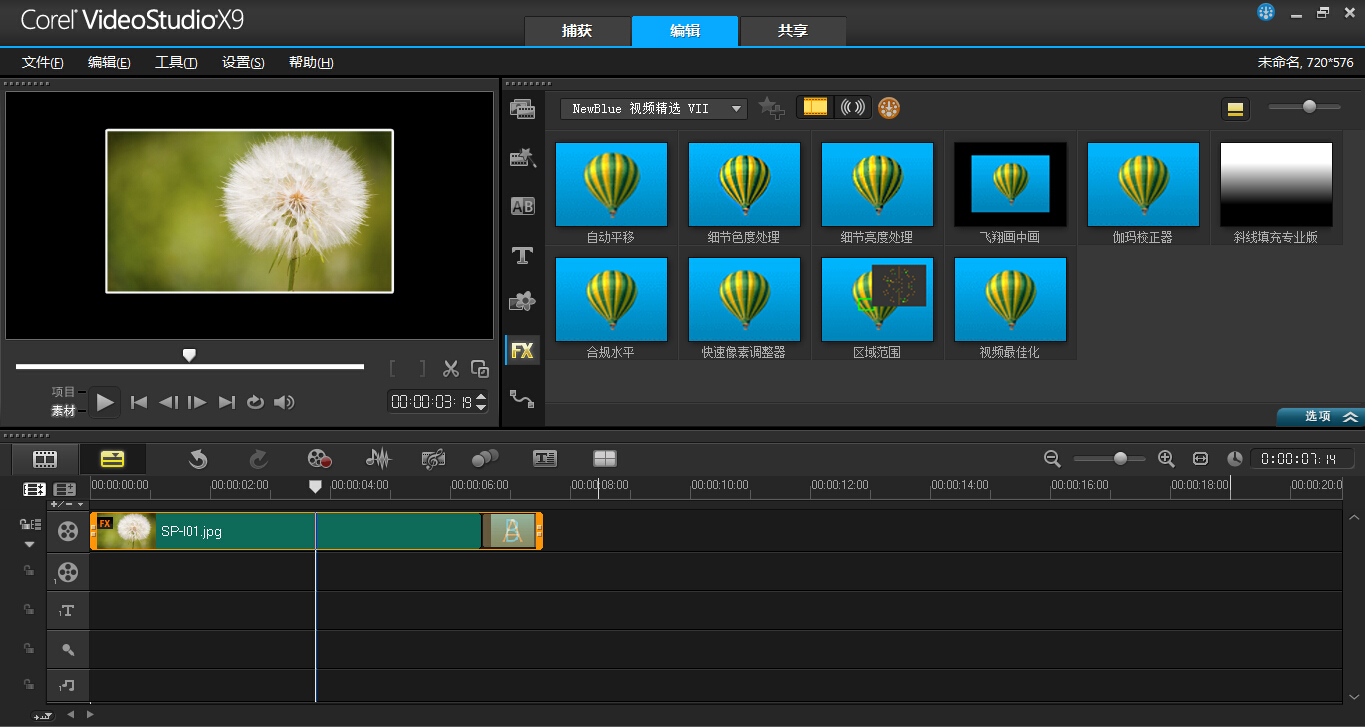1365x727 pixels.
Task: Open the Subtitle Editor icon
Action: [x=544, y=459]
